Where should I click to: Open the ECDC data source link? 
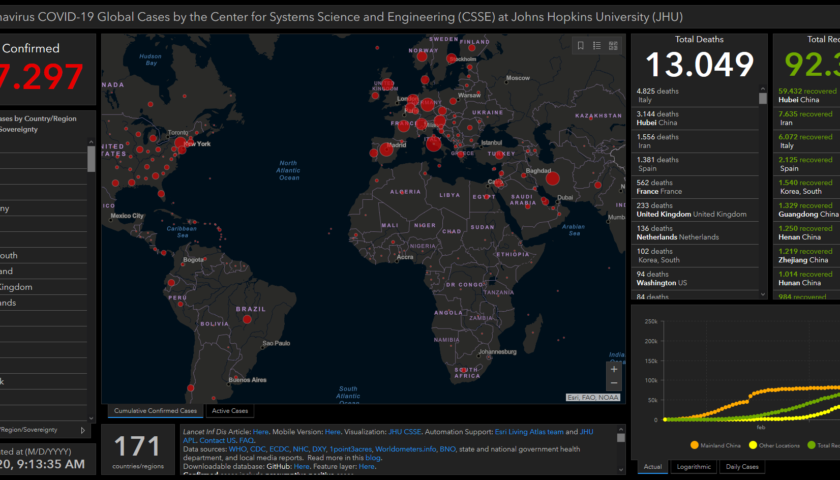pyautogui.click(x=279, y=449)
